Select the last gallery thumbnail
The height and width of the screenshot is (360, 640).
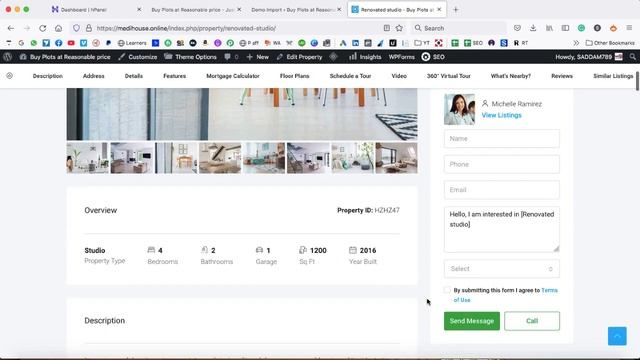(x=396, y=158)
